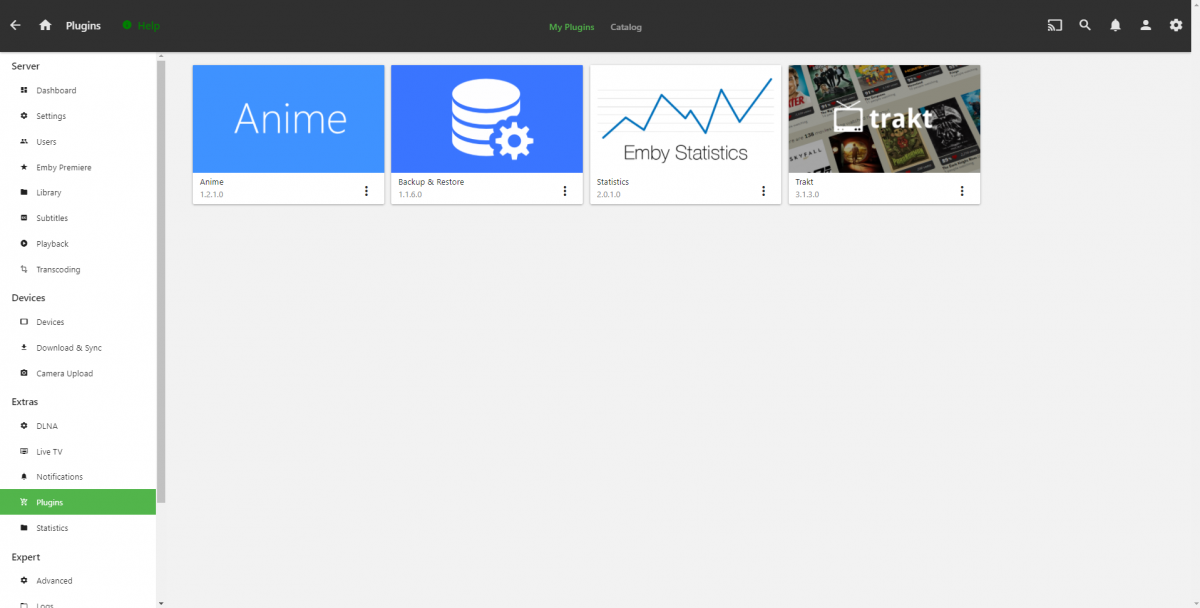Open the user profile icon
Screen dimensions: 1200x608
[x=1146, y=26]
